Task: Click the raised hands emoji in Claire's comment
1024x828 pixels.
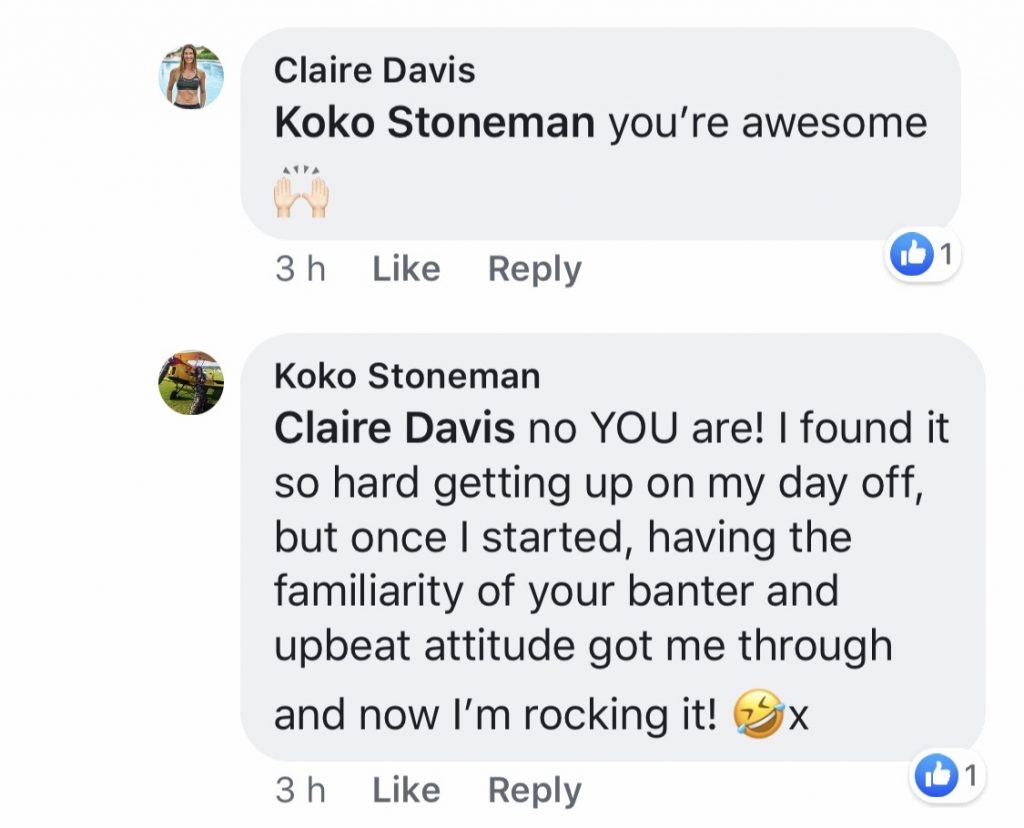Action: point(301,193)
